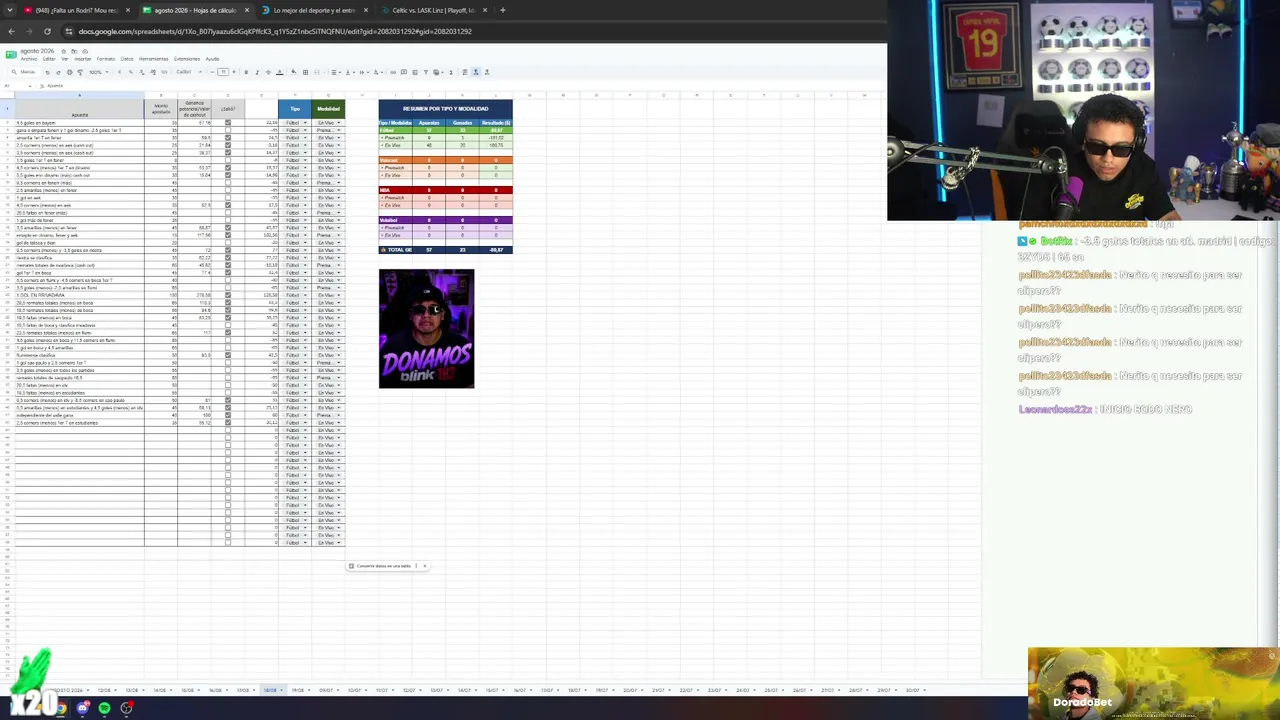Viewport: 1280px width, 720px height.
Task: Open the Herramientas menu
Action: [153, 59]
